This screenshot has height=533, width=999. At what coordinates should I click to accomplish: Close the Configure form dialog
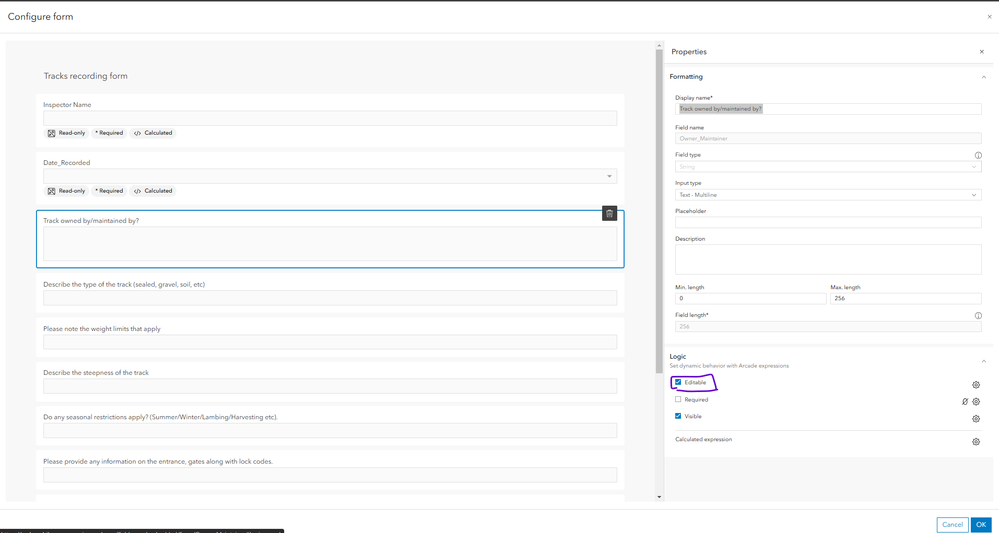coord(989,17)
